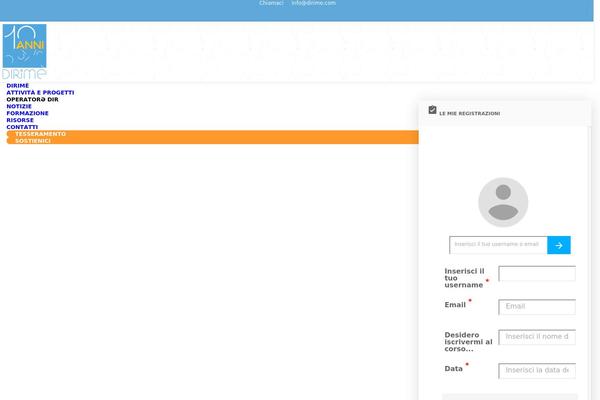Open the Contatti menu item
Screen dimensions: 600x400
(x=22, y=127)
